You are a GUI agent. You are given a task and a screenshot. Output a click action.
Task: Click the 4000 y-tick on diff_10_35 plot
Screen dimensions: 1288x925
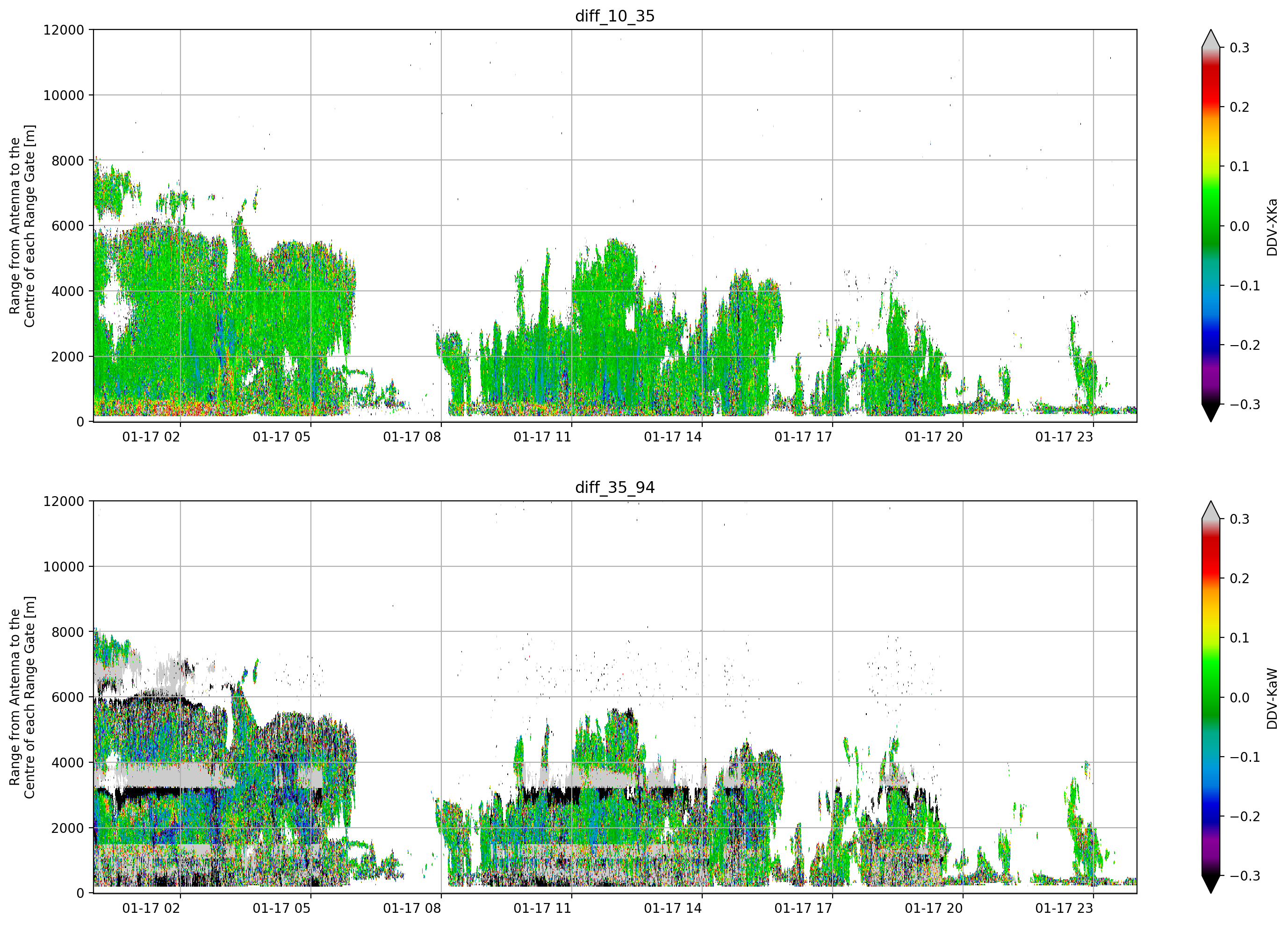[x=68, y=291]
